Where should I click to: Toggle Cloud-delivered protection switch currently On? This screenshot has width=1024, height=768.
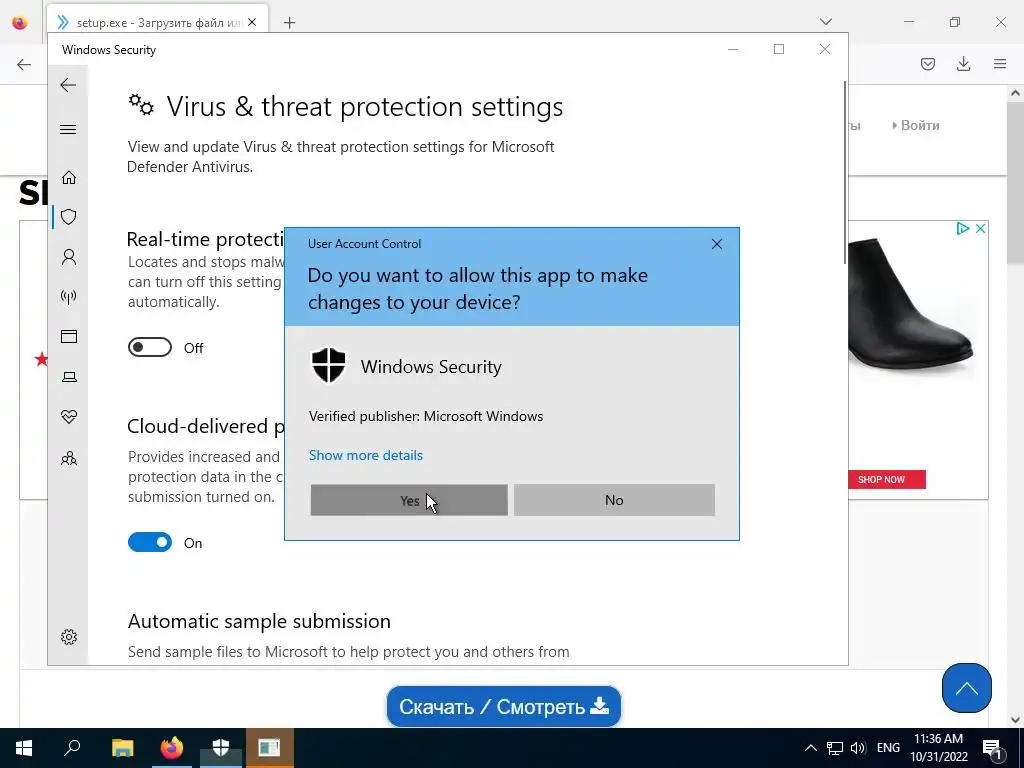tap(150, 542)
